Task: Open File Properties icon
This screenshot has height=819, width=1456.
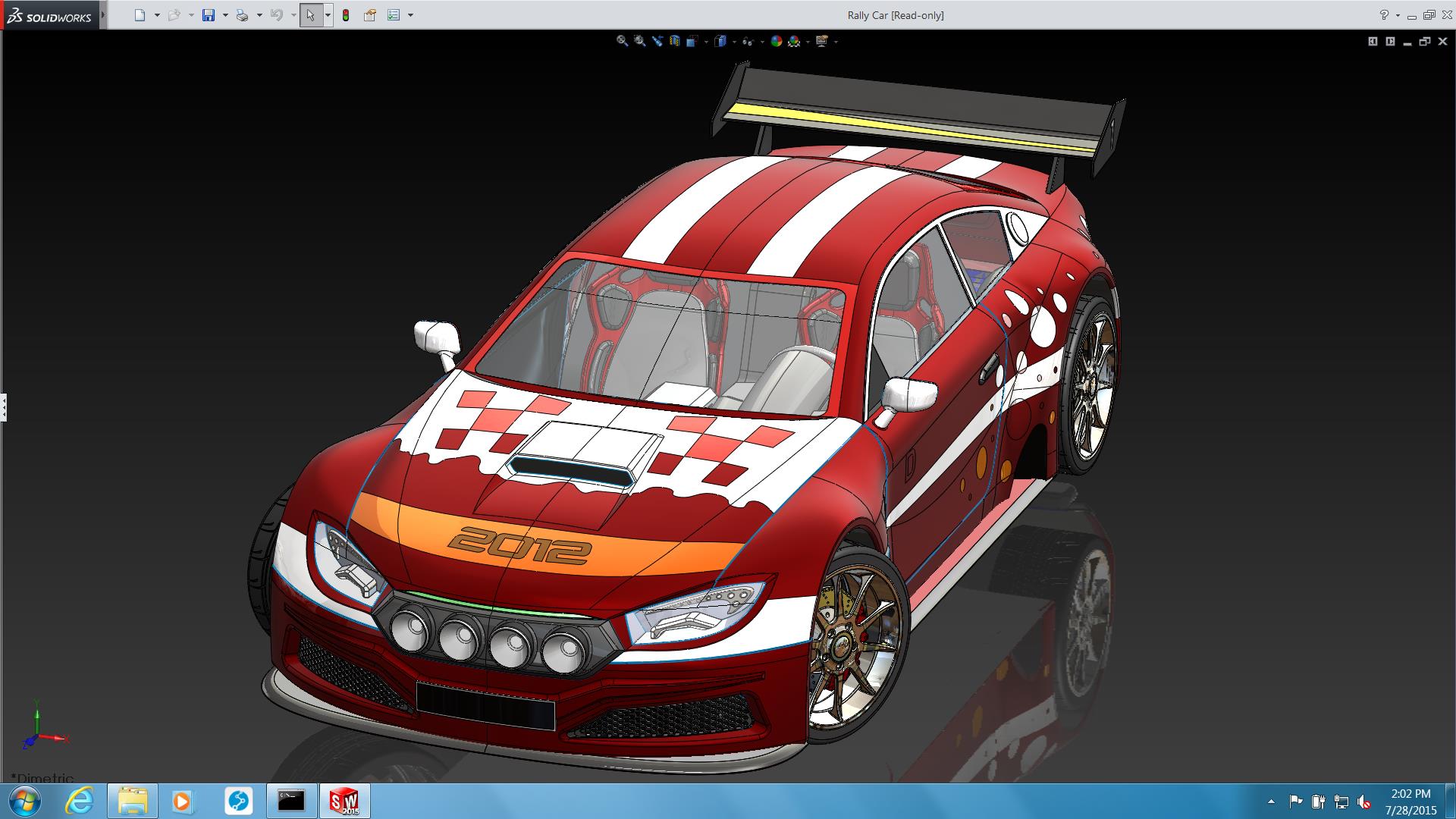Action: point(370,15)
